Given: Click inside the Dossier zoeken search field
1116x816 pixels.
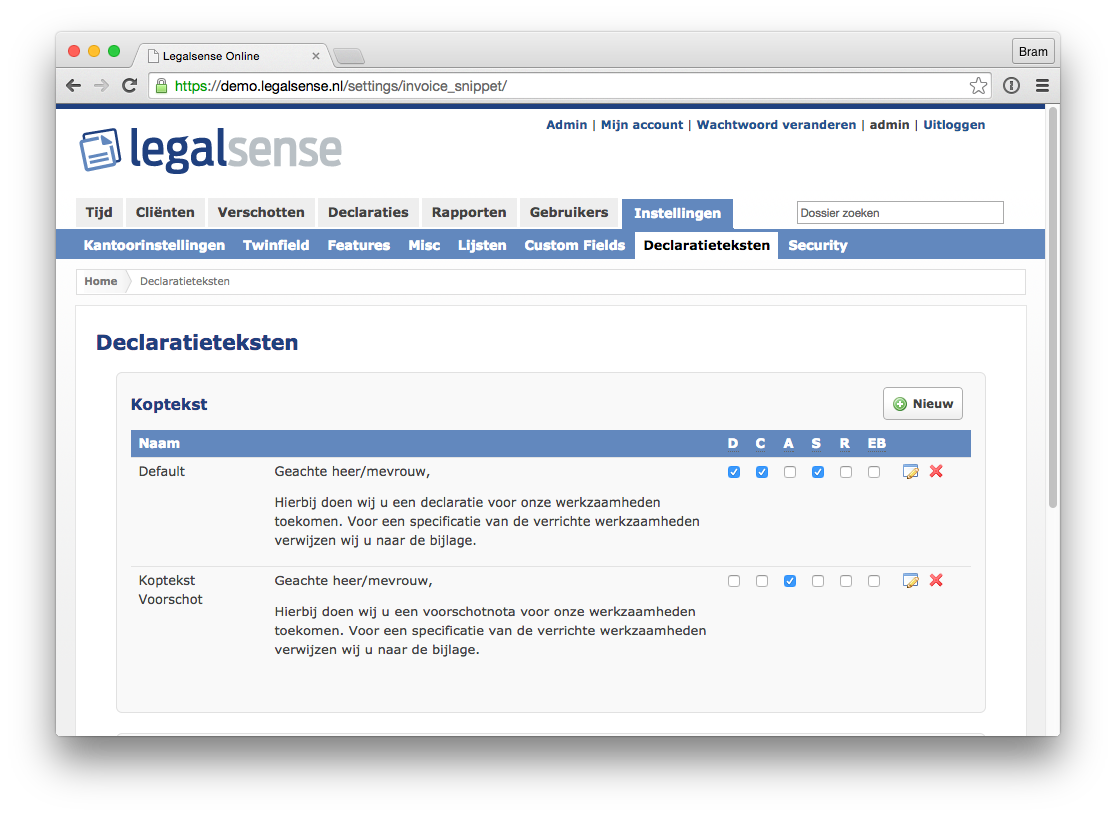Looking at the screenshot, I should coord(899,212).
